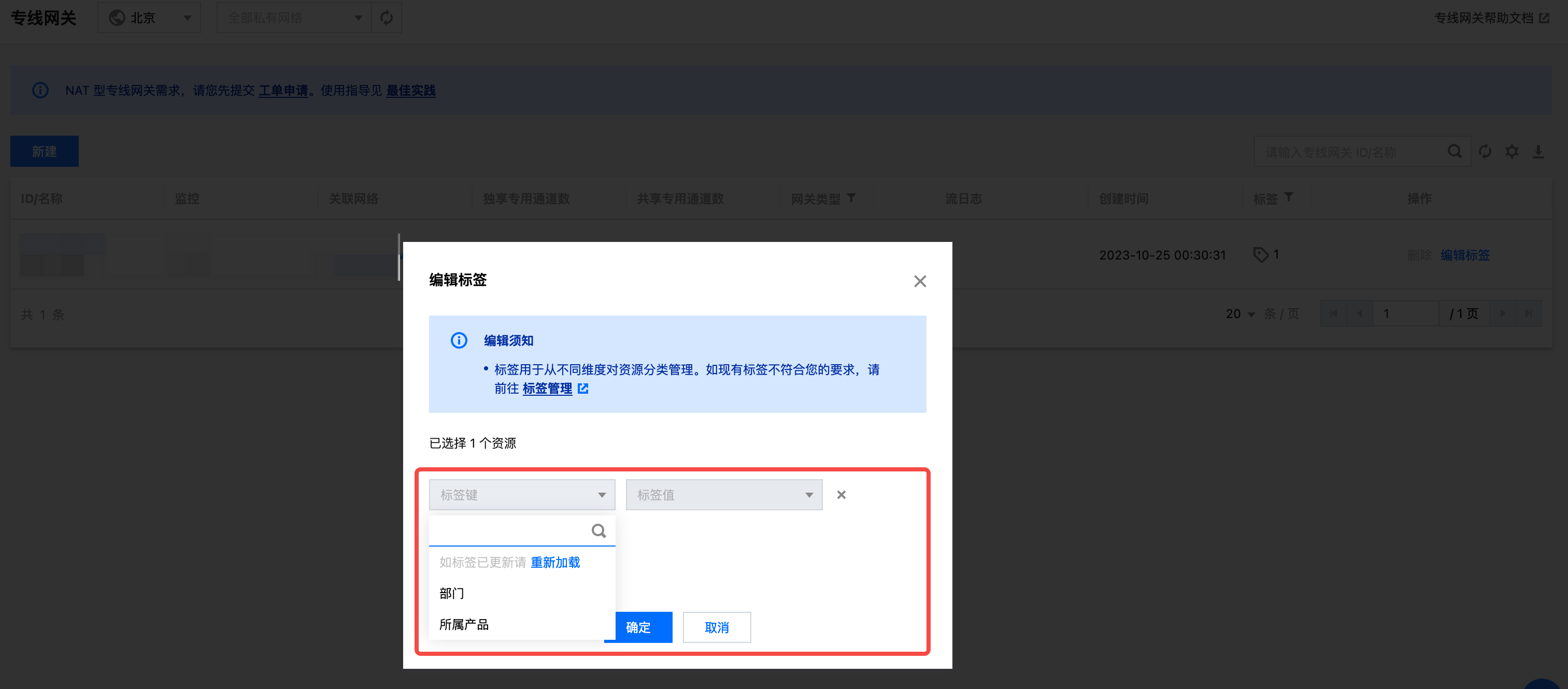Viewport: 1568px width, 689px height.
Task: Select the 部门 tag key option
Action: click(452, 593)
